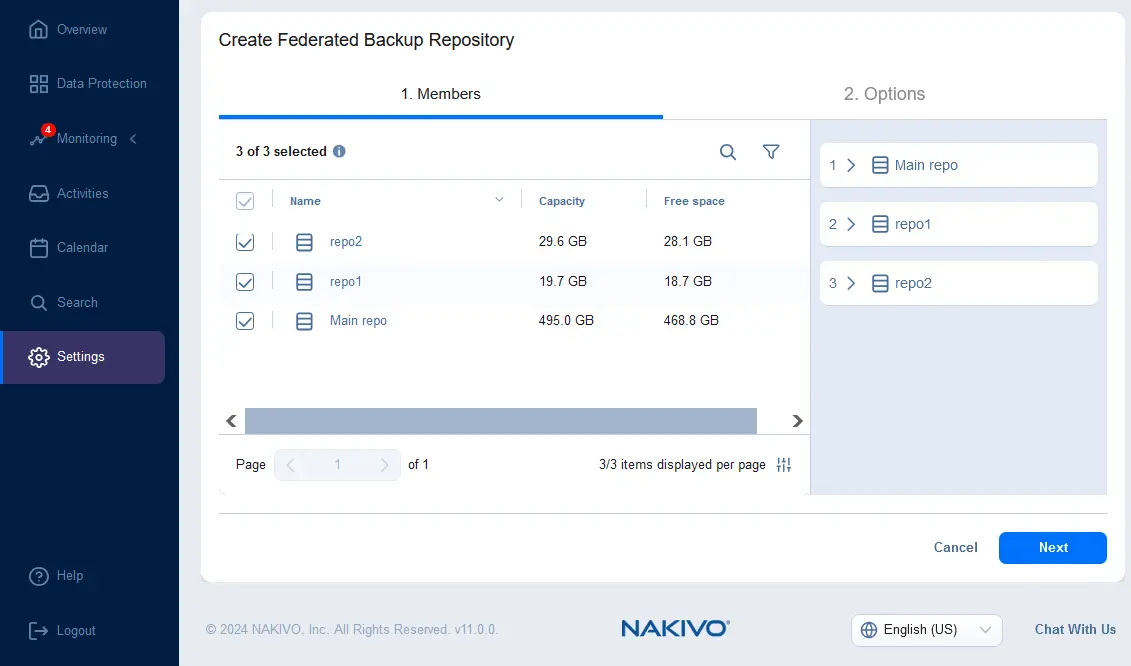
Task: Uncheck the Main repo checkbox
Action: click(x=245, y=320)
